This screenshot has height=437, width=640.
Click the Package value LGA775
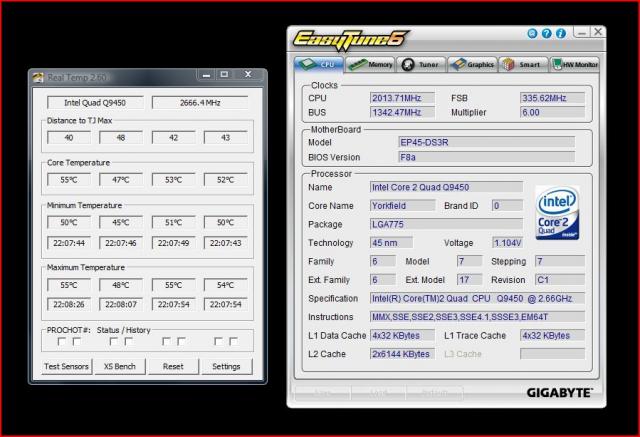[446, 224]
